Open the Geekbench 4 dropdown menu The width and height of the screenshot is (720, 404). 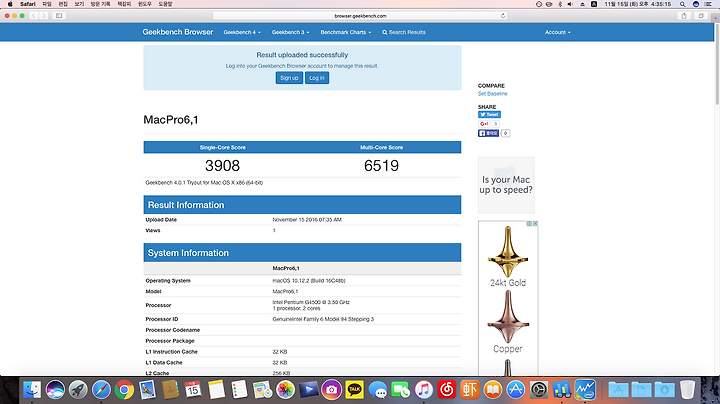pyautogui.click(x=242, y=32)
